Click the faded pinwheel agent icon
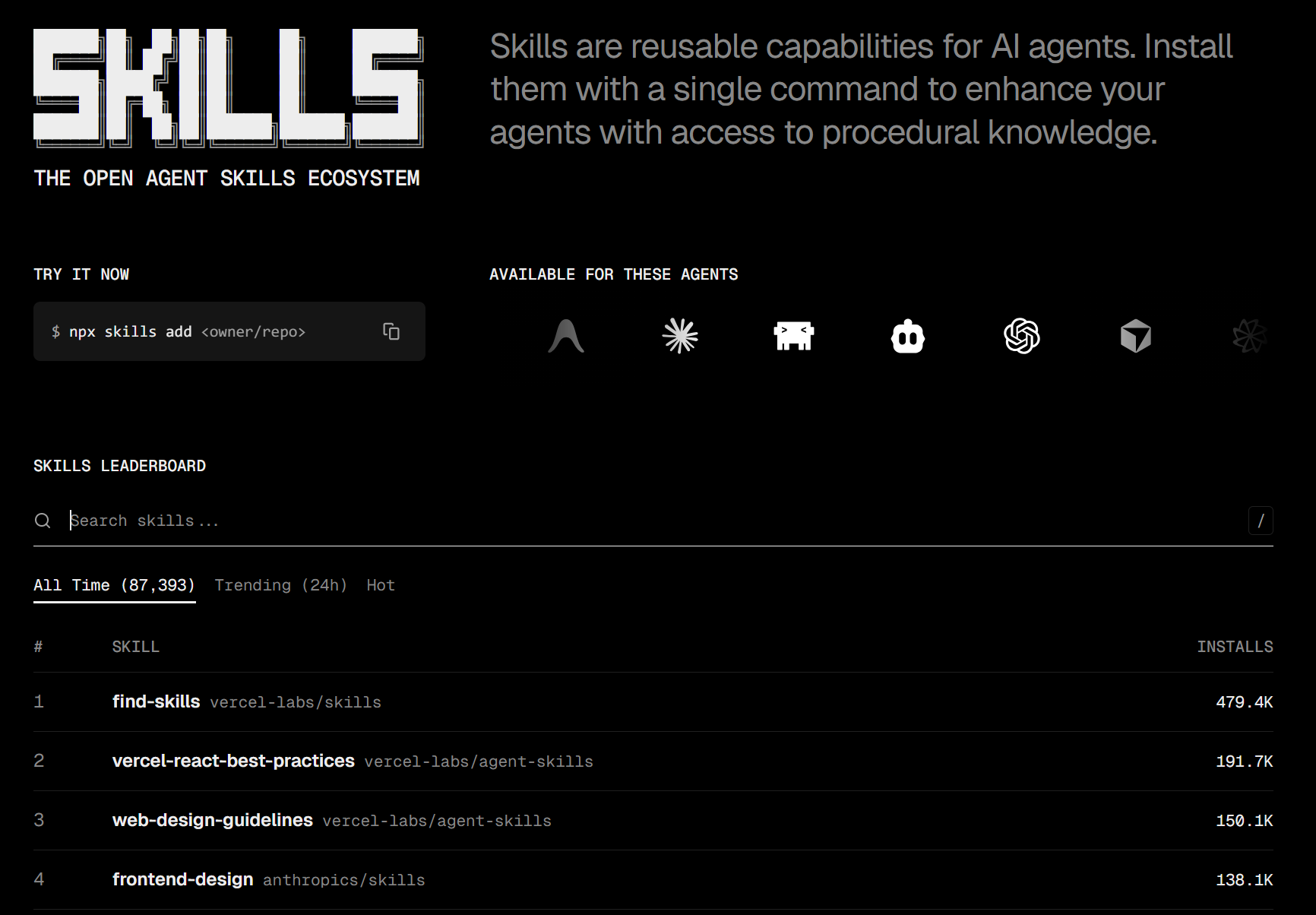Image resolution: width=1316 pixels, height=915 pixels. point(1248,336)
